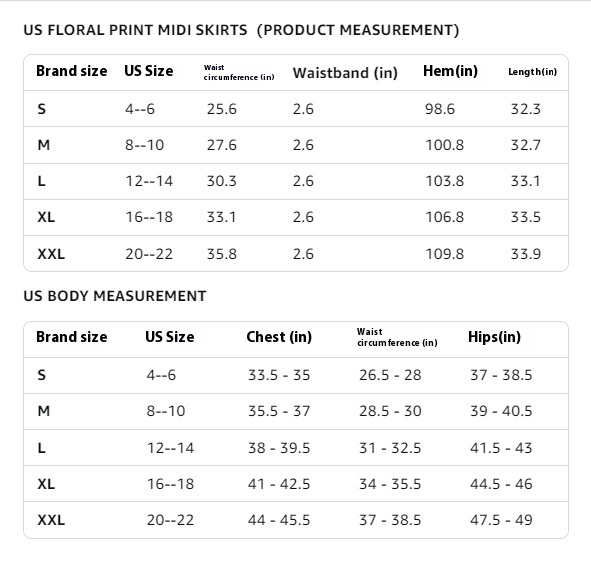Screen dimensions: 591x573
Task: Select waist circumference 30.3 for size L
Action: click(x=222, y=181)
